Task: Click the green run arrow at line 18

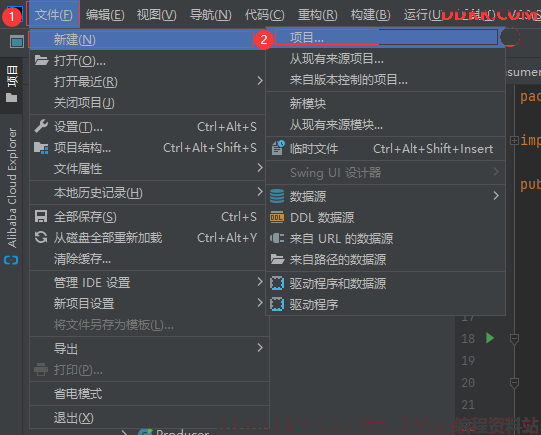Action: click(x=490, y=338)
